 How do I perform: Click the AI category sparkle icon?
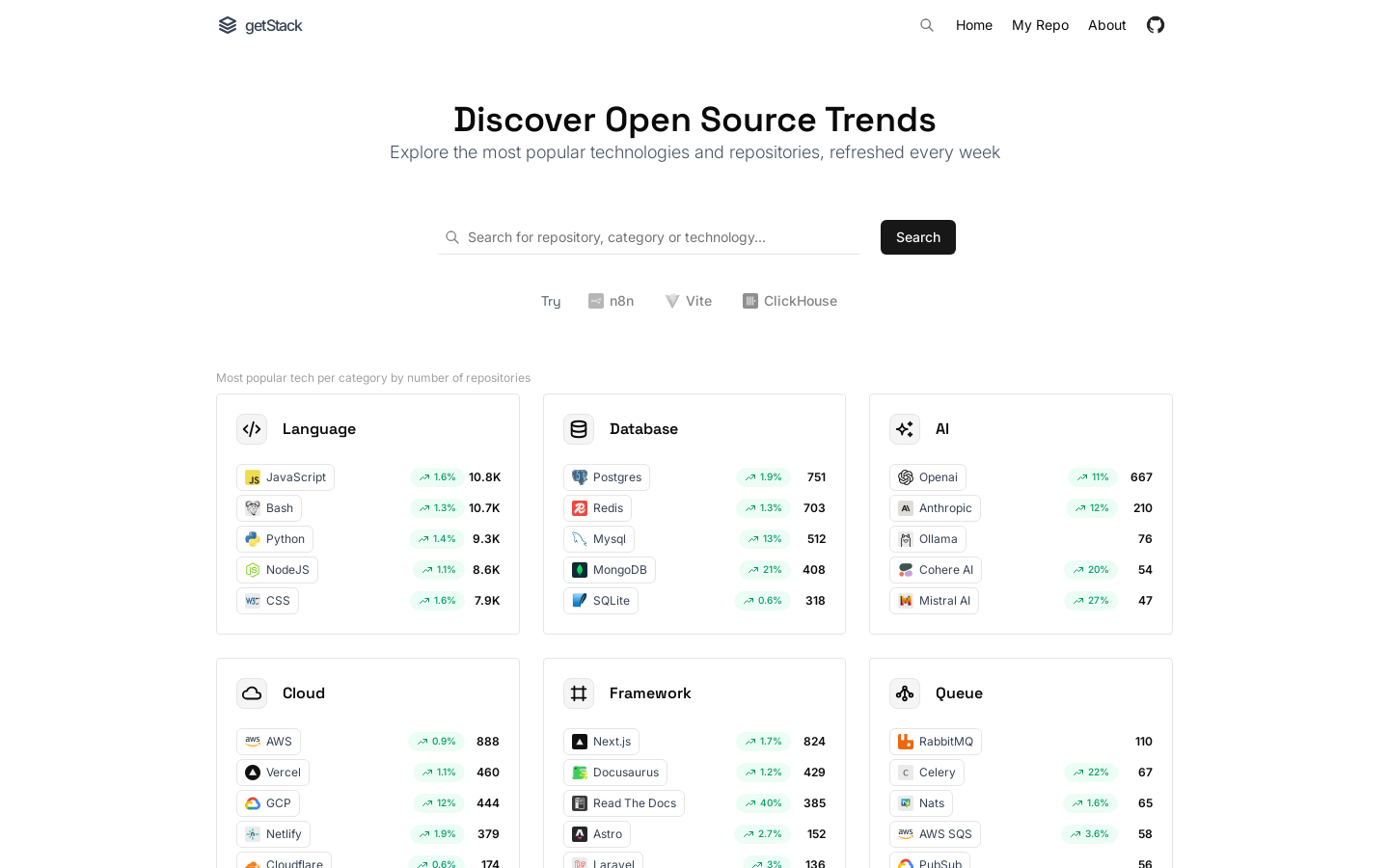pos(905,429)
